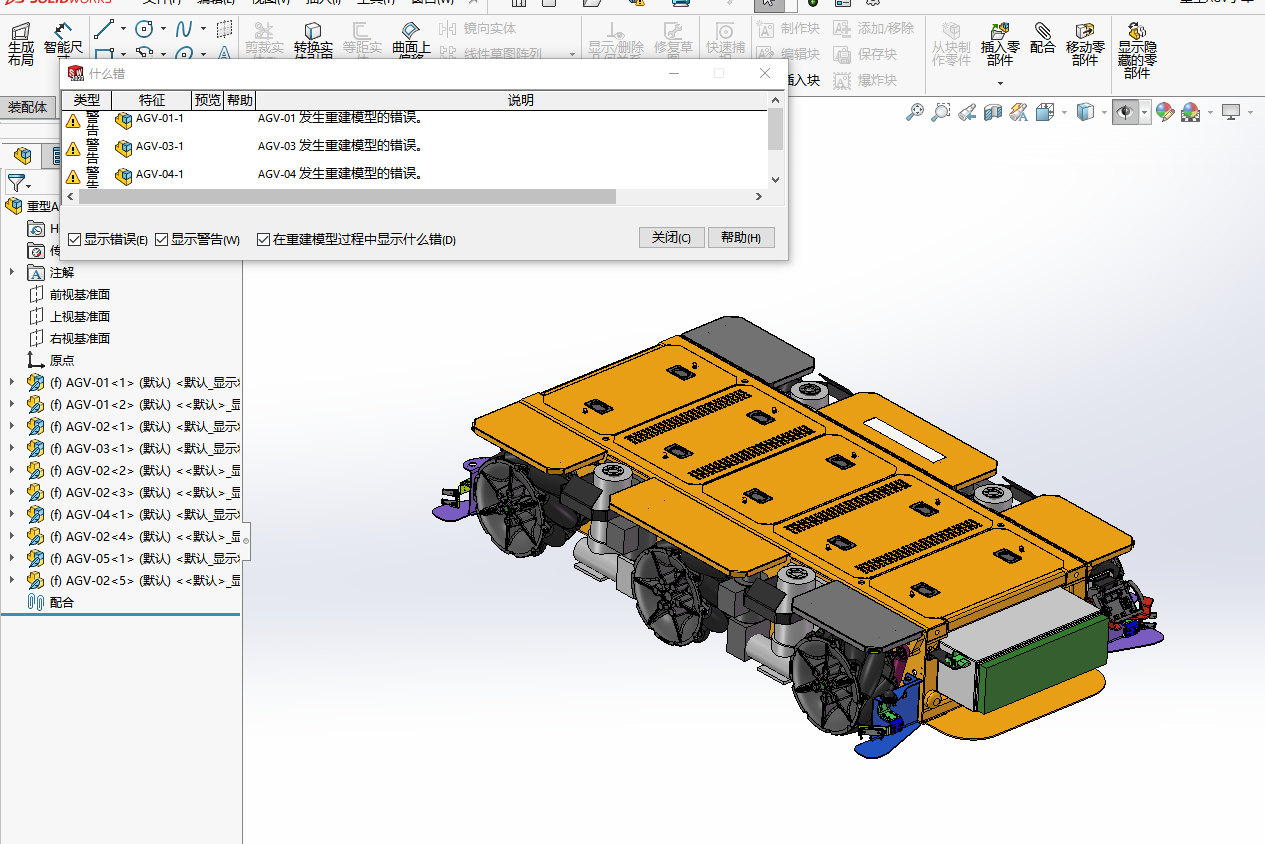The height and width of the screenshot is (844, 1265).
Task: Expand the AGV-01<1> component node
Action: tap(12, 382)
